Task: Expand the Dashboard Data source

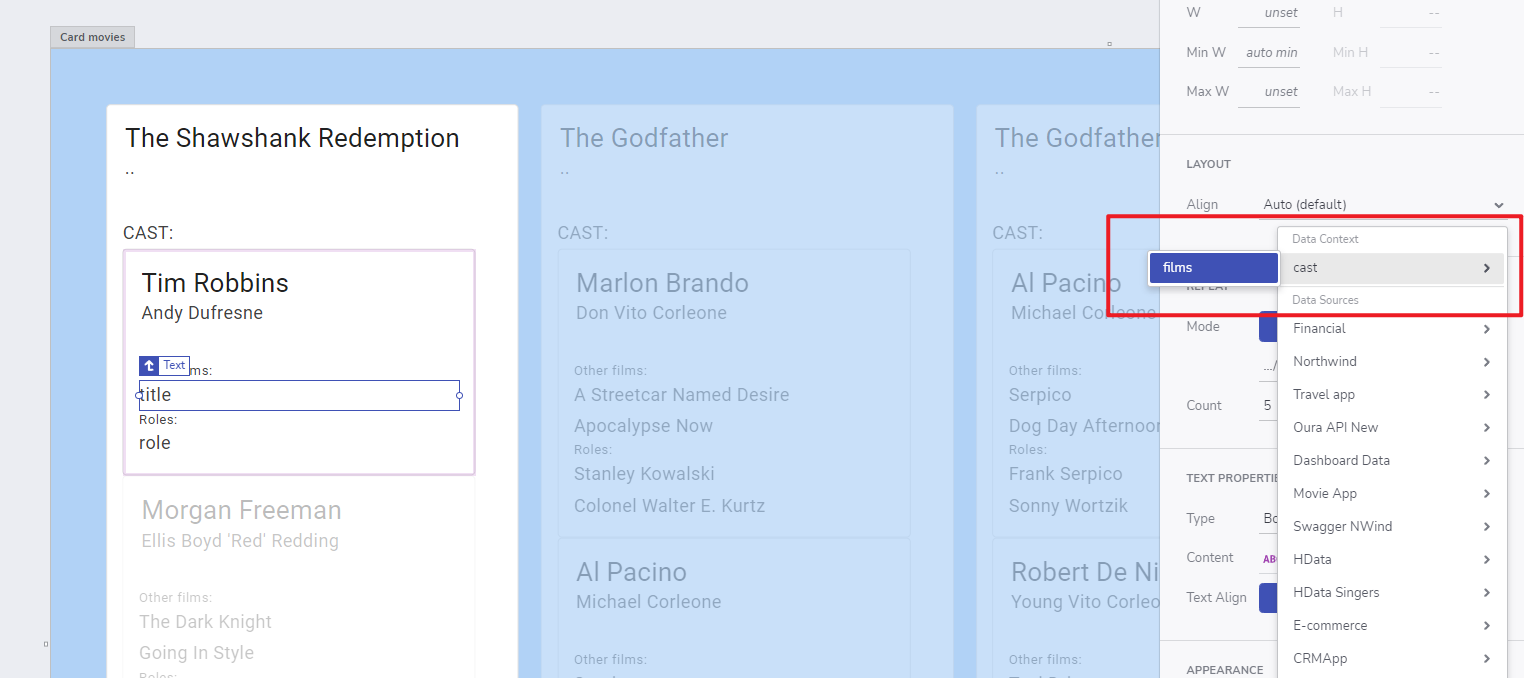Action: (x=1391, y=461)
